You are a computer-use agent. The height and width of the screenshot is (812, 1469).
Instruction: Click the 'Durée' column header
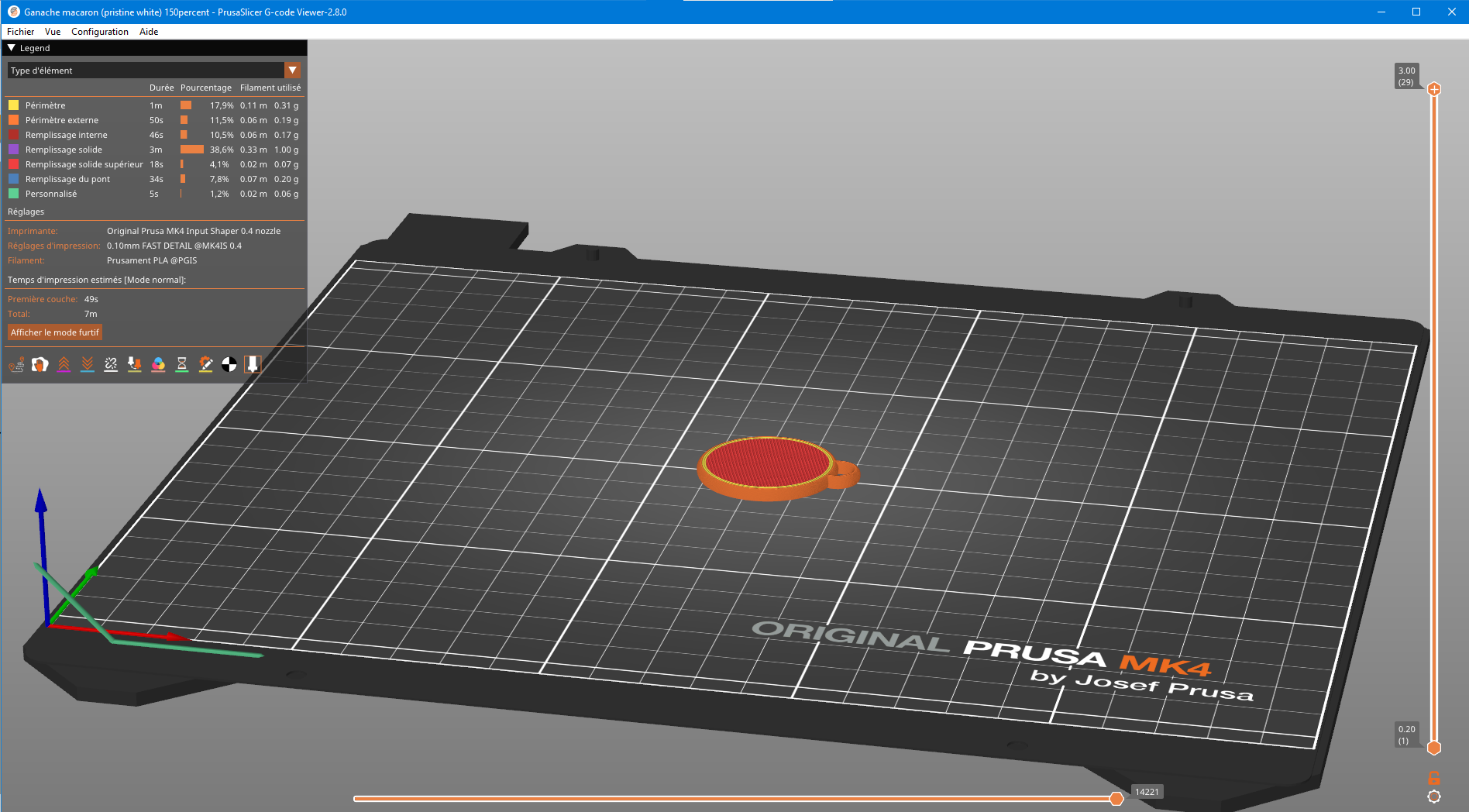(162, 88)
